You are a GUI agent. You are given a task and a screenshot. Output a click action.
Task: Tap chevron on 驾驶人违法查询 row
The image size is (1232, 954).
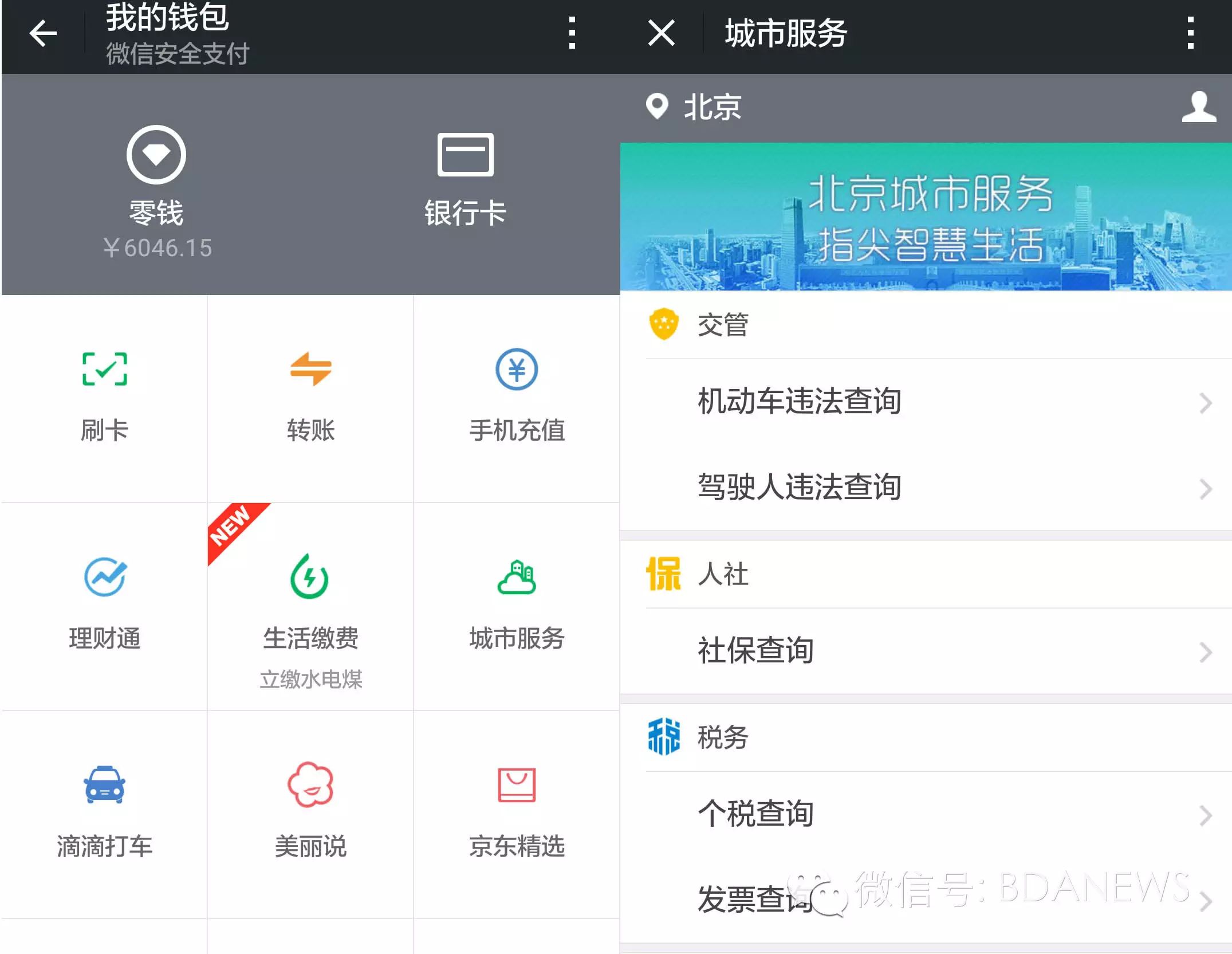[x=1206, y=489]
